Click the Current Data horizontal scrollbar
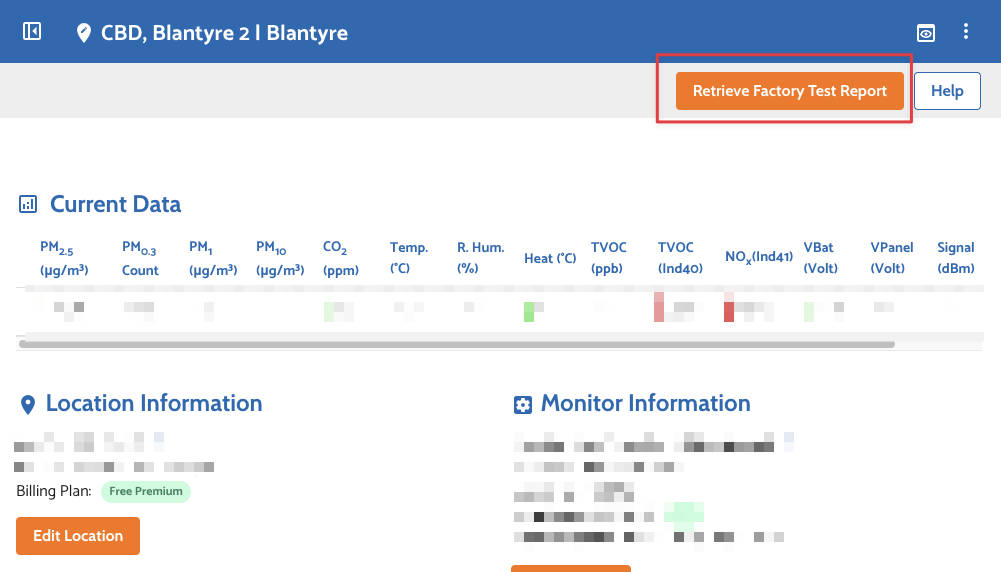 (456, 344)
